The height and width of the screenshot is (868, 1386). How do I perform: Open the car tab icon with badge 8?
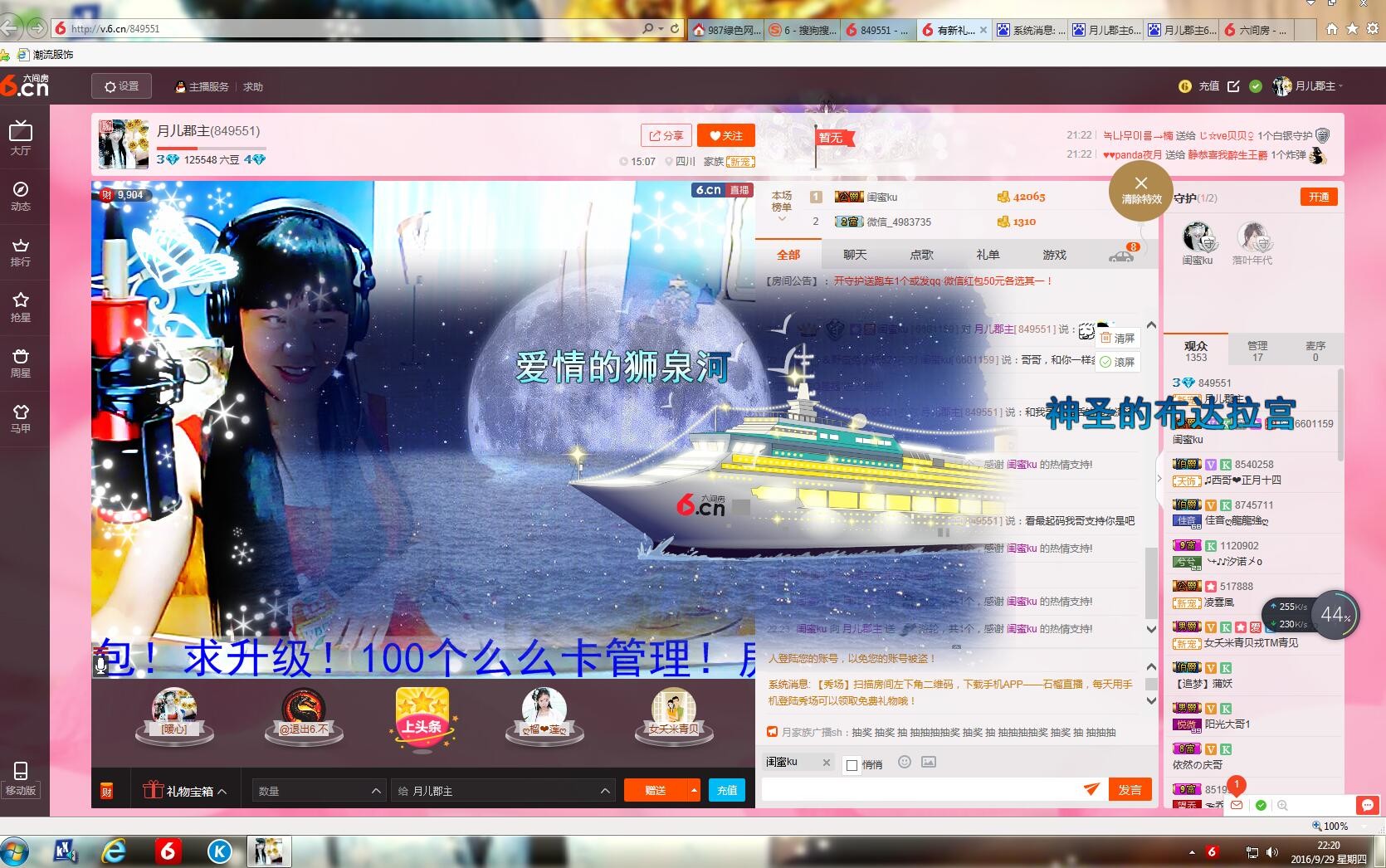pyautogui.click(x=1121, y=255)
